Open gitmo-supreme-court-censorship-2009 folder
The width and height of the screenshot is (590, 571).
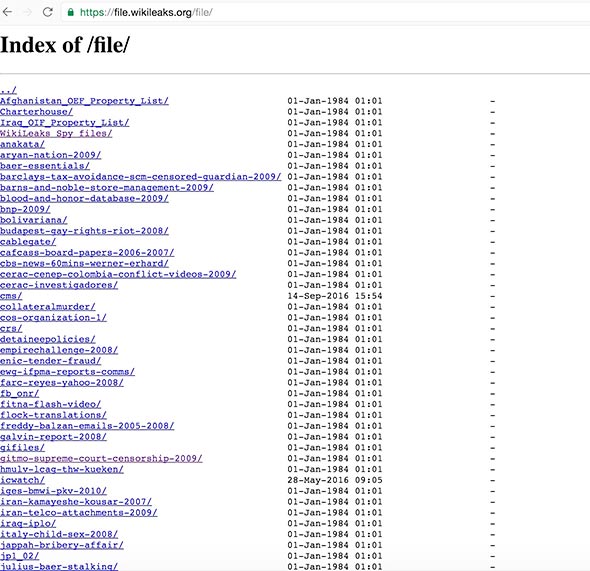pyautogui.click(x=101, y=459)
